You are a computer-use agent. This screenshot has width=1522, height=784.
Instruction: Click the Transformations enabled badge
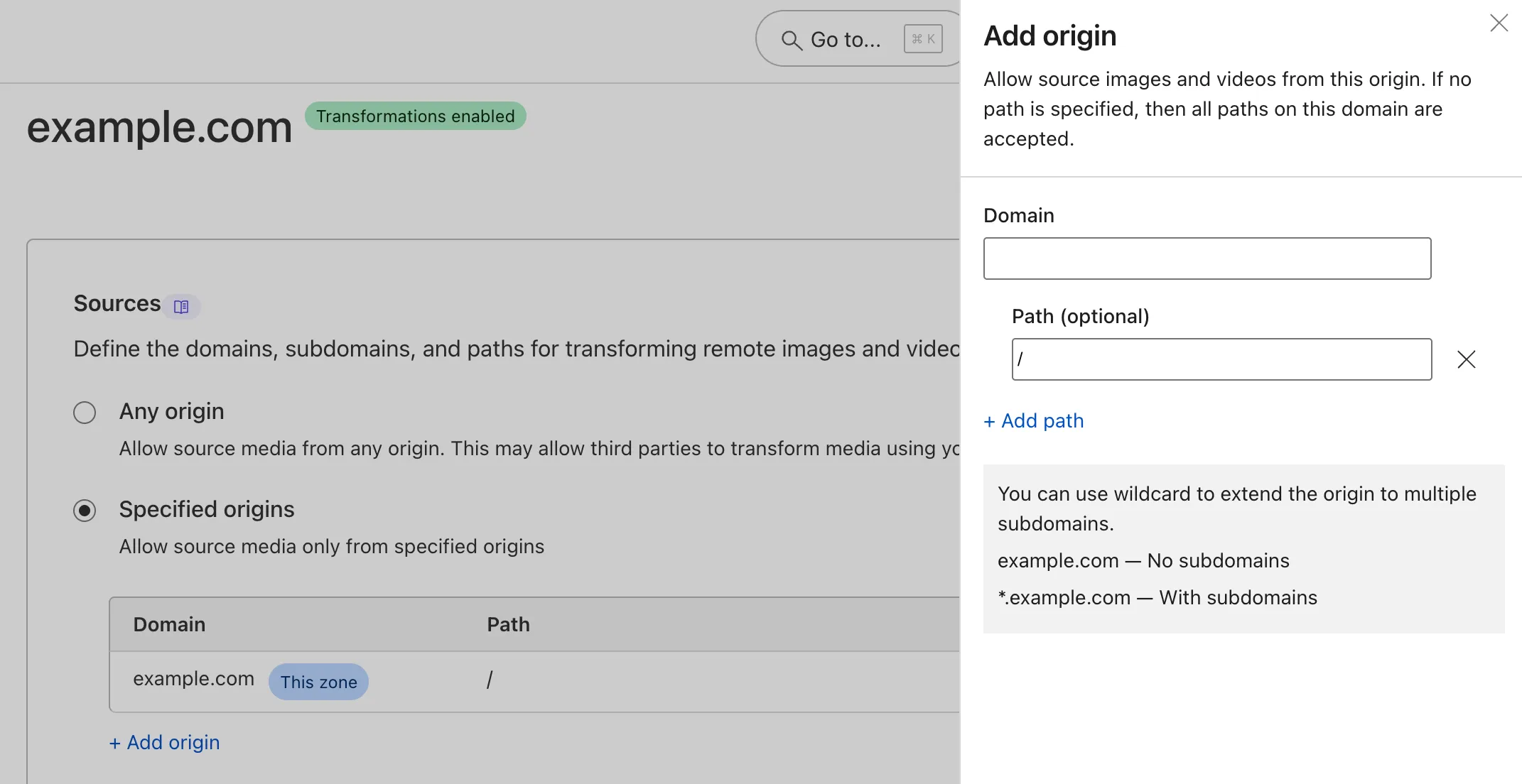(416, 116)
